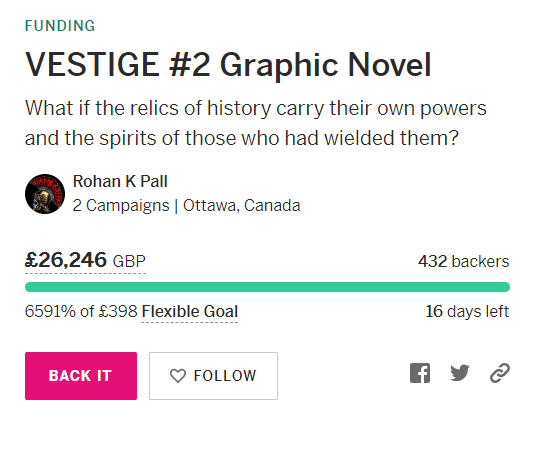Click the campaign tagline description
Image resolution: width=534 pixels, height=449 pixels.
[x=255, y=123]
